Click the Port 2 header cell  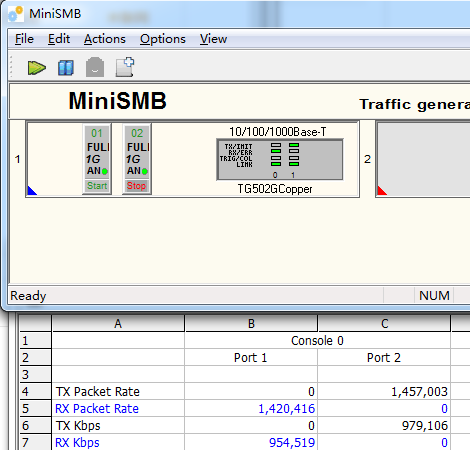point(384,358)
